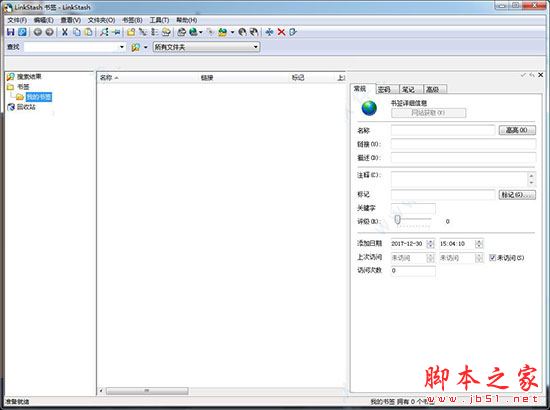This screenshot has width=550, height=410.
Task: Open the 查看(V) menu
Action: click(71, 20)
